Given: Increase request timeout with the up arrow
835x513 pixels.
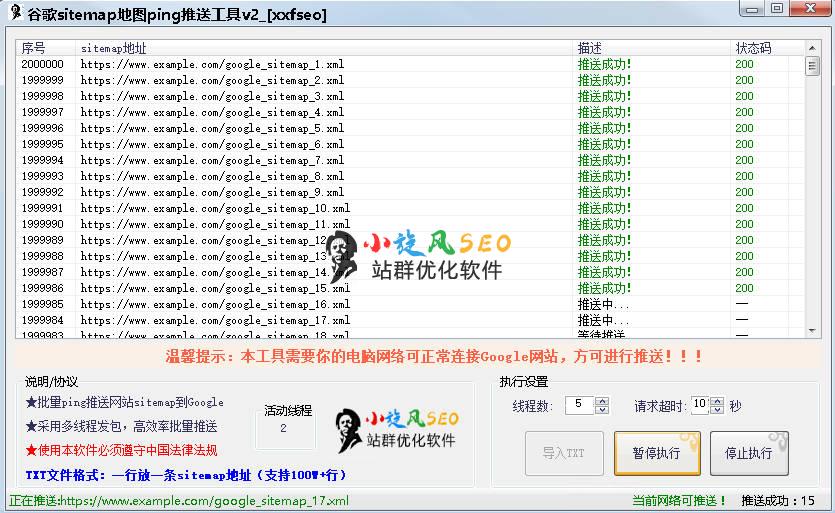Looking at the screenshot, I should (x=717, y=401).
